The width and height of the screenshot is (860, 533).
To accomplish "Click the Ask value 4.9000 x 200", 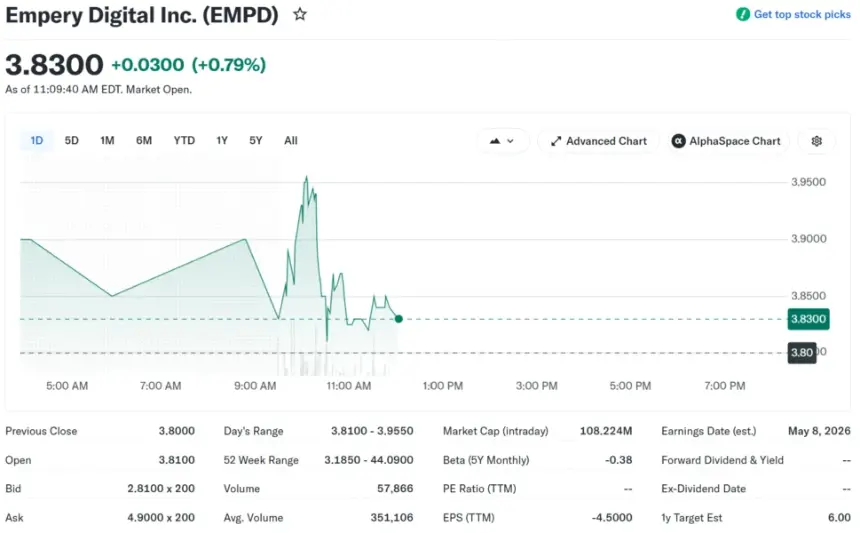I will pyautogui.click(x=161, y=518).
